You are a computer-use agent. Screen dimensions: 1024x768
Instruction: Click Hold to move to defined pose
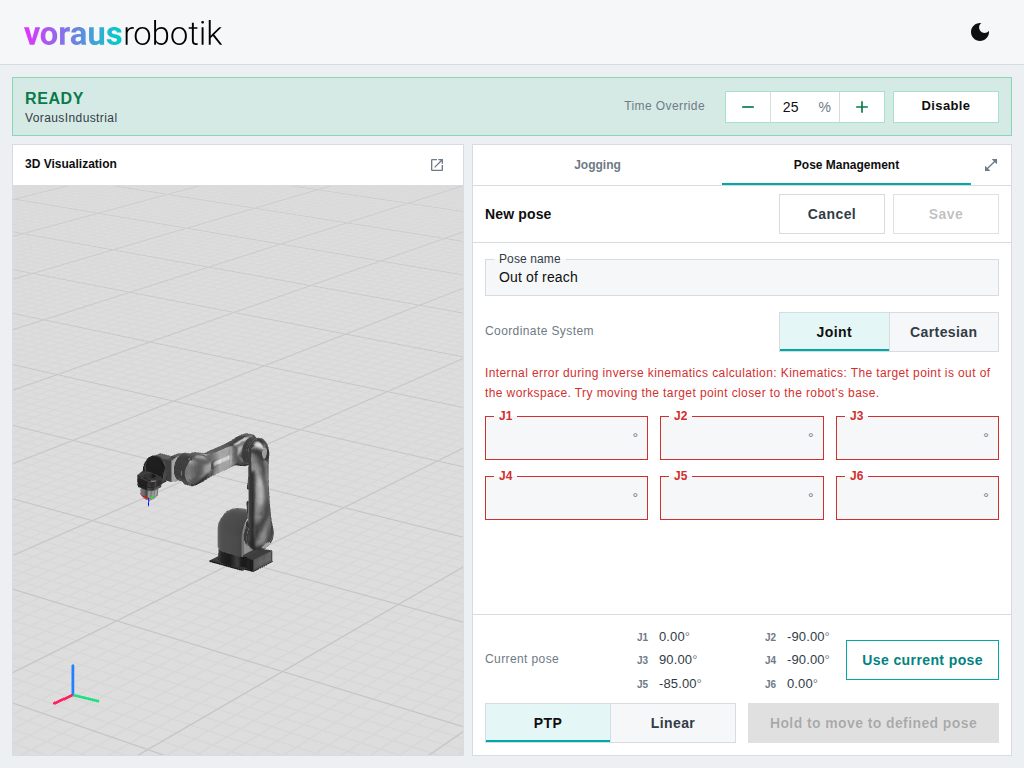tap(873, 723)
